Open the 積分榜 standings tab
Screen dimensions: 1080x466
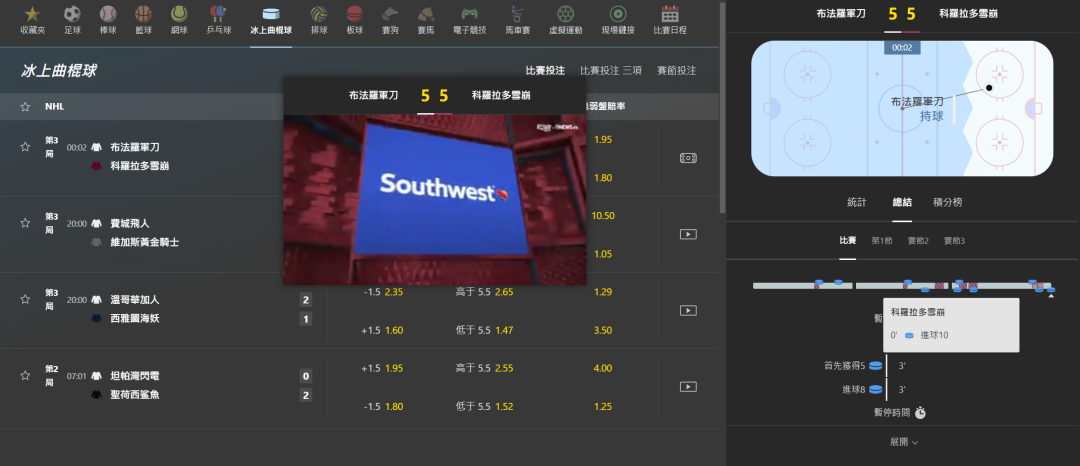[x=948, y=202]
